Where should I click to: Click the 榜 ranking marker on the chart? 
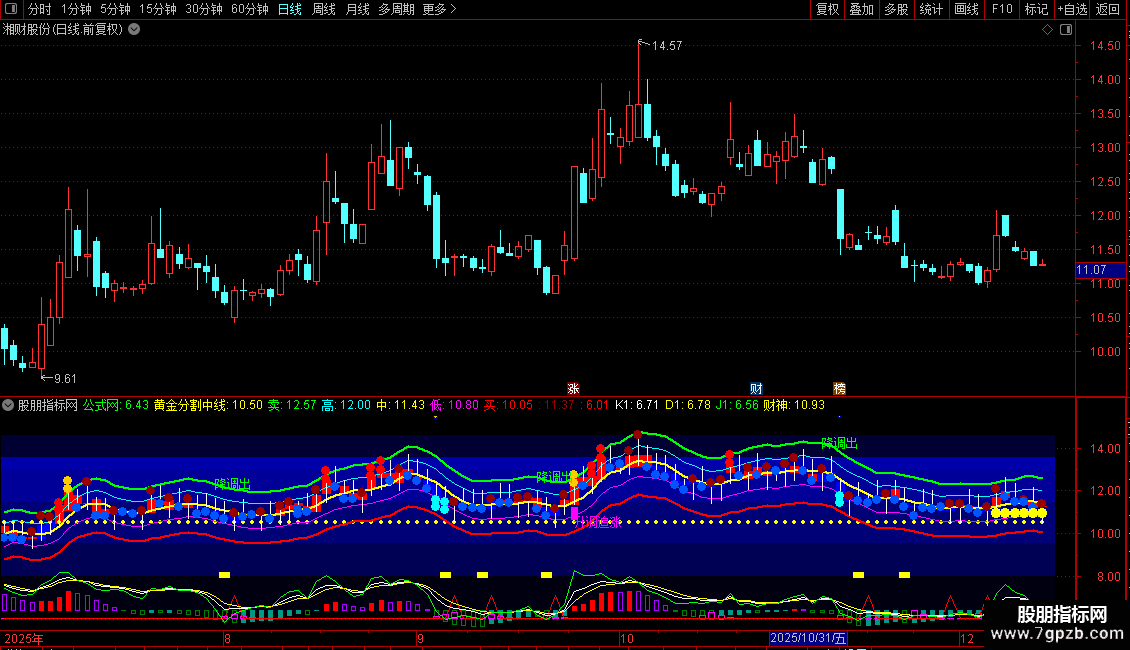pos(840,388)
